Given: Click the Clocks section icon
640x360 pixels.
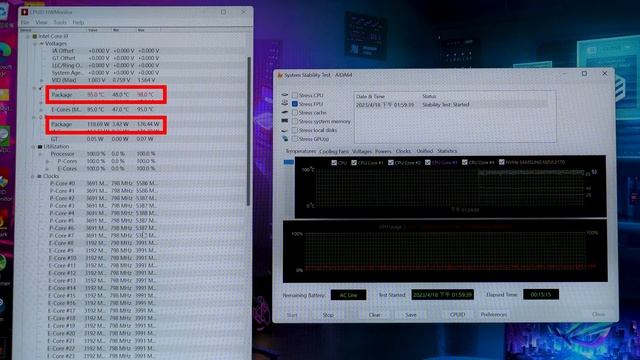Looking at the screenshot, I should [40, 176].
